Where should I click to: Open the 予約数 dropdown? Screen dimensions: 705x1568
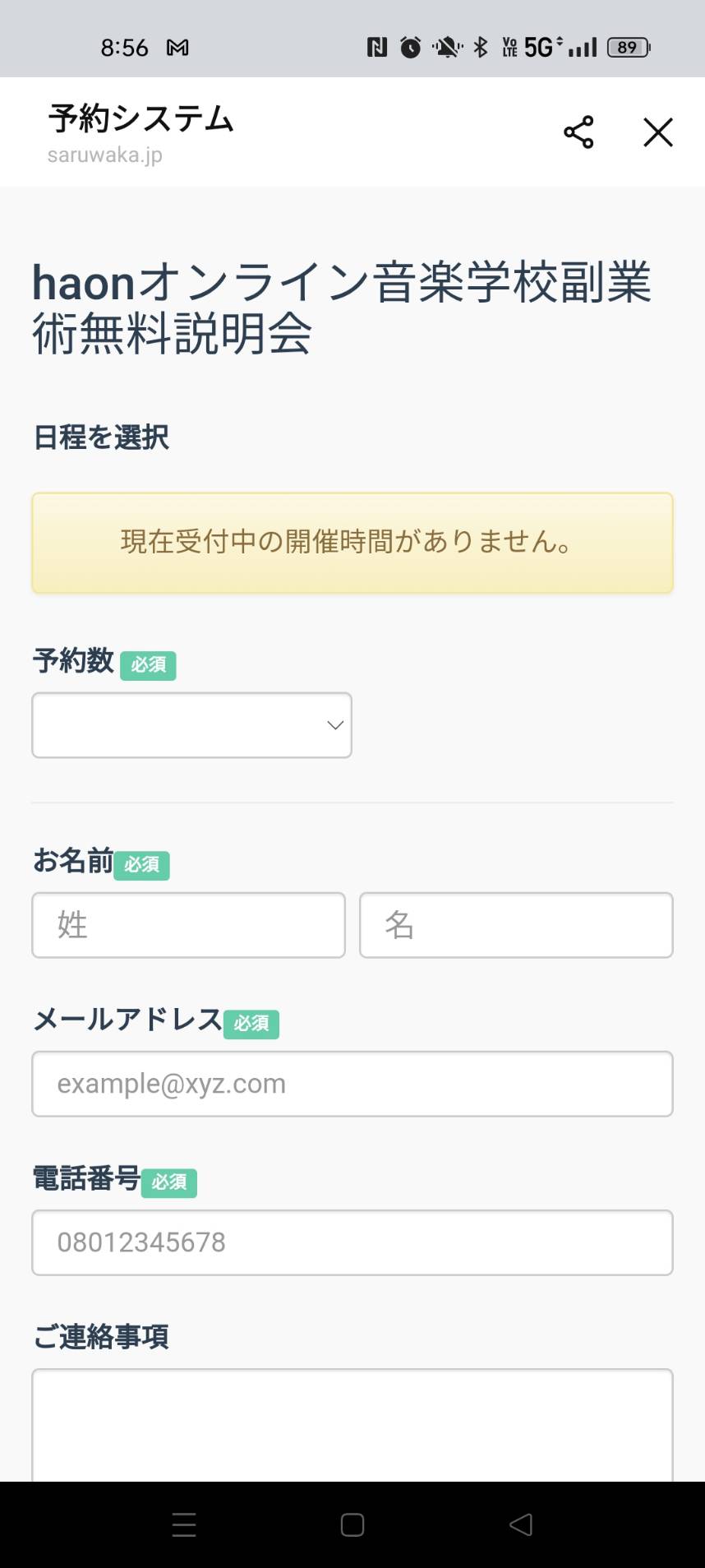[191, 725]
